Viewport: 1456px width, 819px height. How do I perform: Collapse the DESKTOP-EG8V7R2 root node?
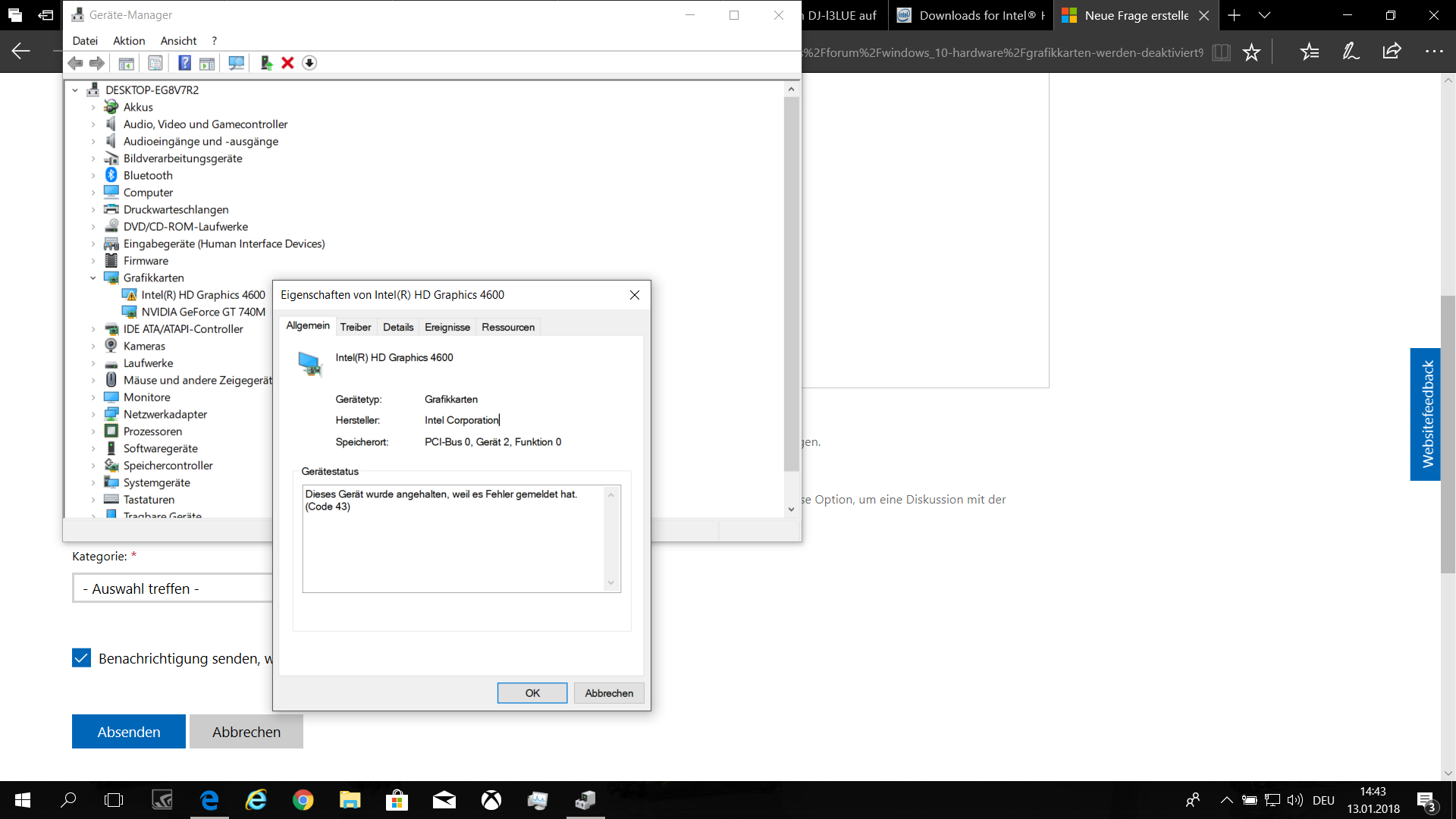[x=75, y=90]
